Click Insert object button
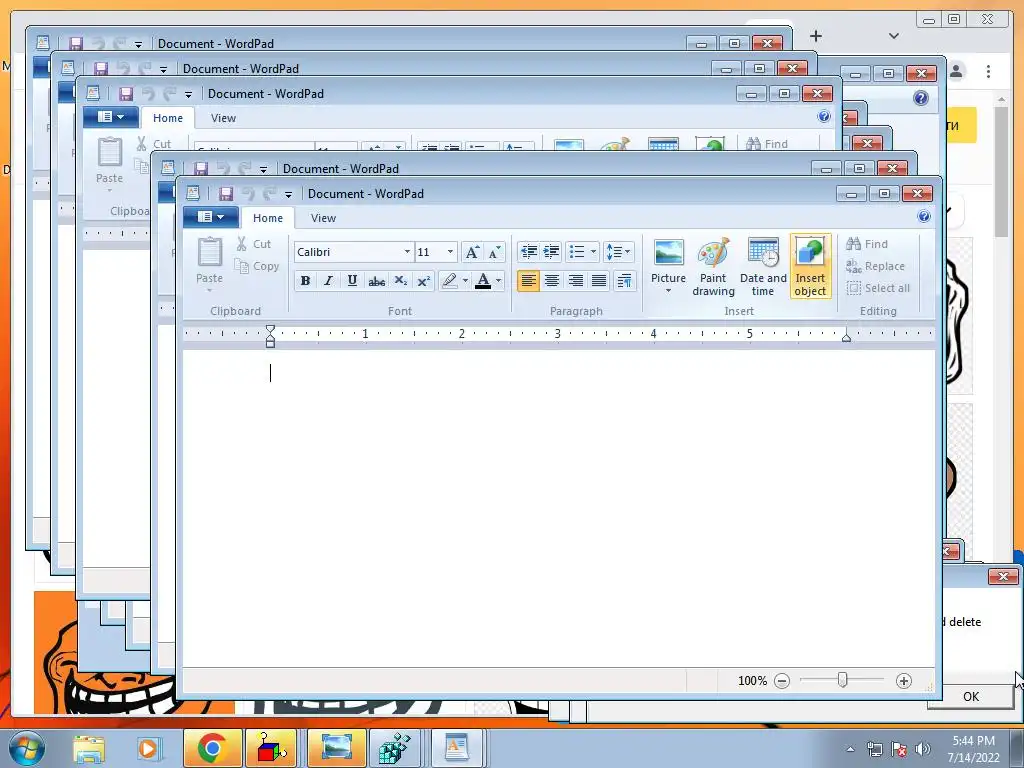 [x=810, y=266]
